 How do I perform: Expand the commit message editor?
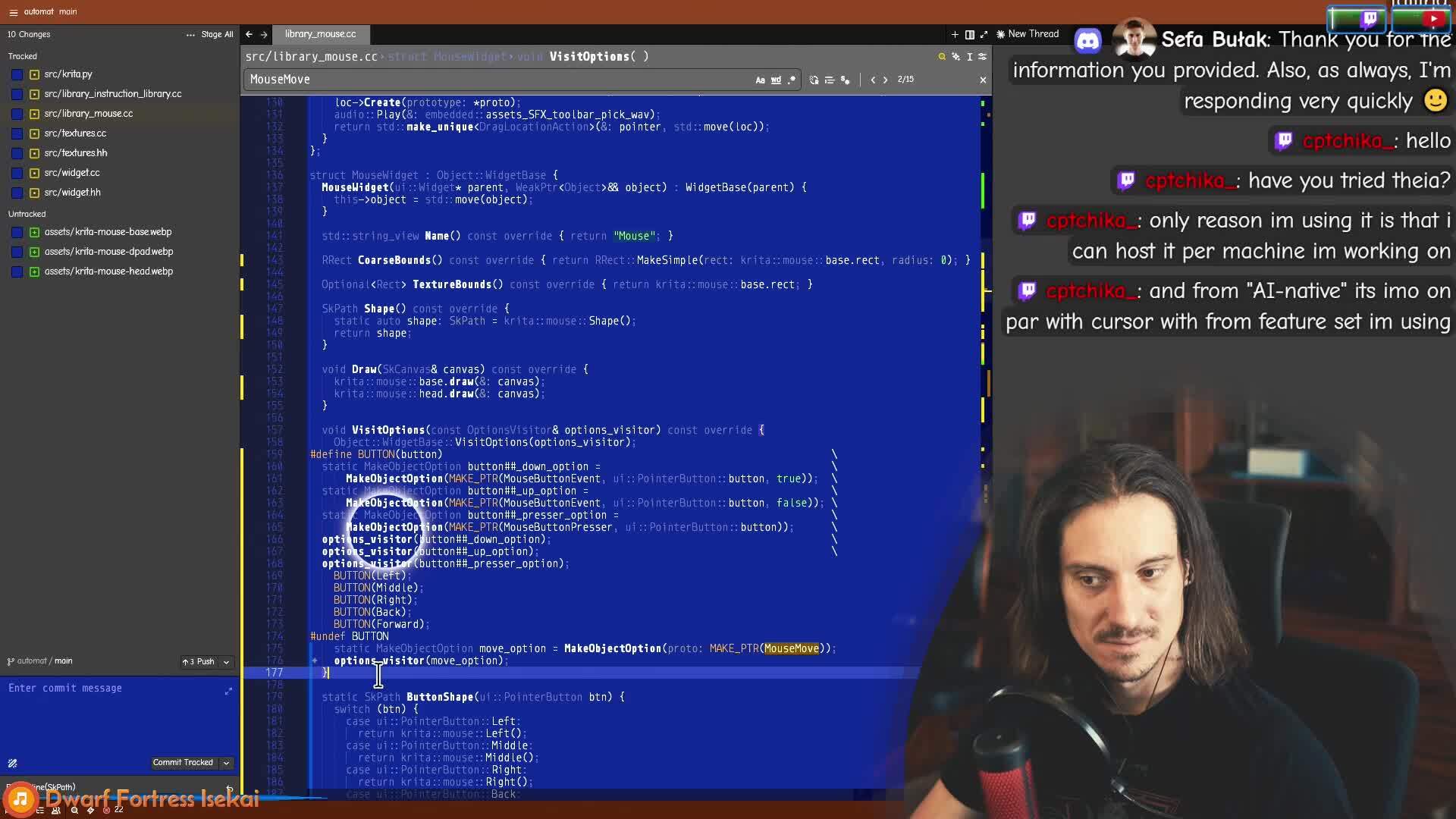(228, 691)
